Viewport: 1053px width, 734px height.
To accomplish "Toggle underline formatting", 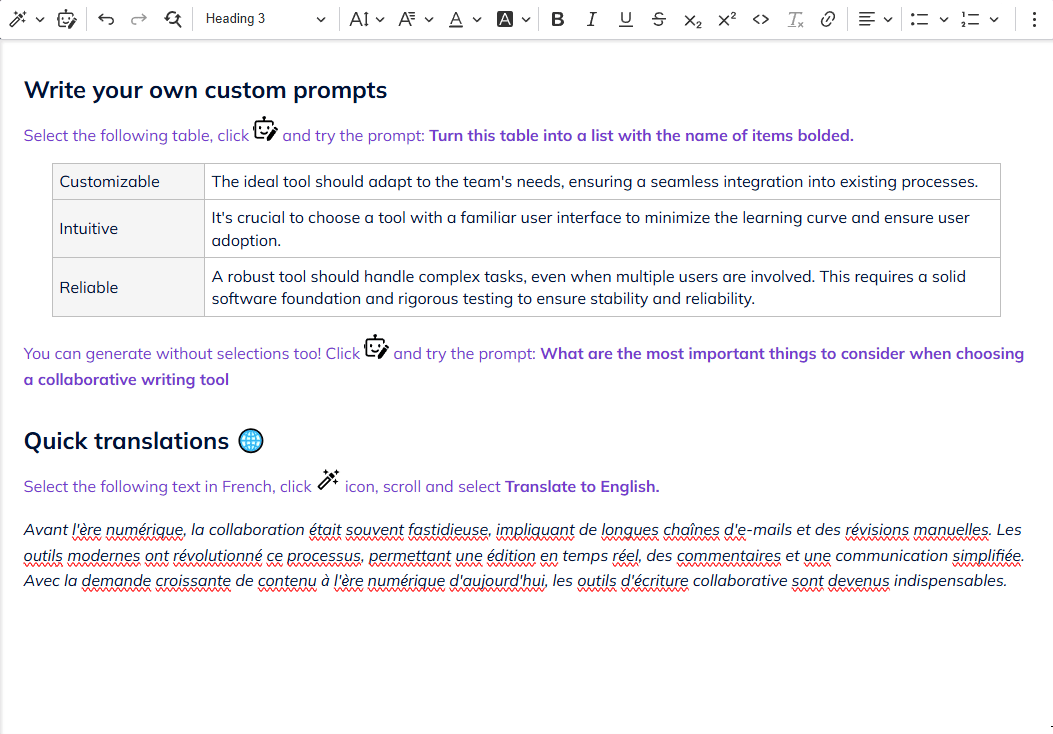I will coord(626,19).
